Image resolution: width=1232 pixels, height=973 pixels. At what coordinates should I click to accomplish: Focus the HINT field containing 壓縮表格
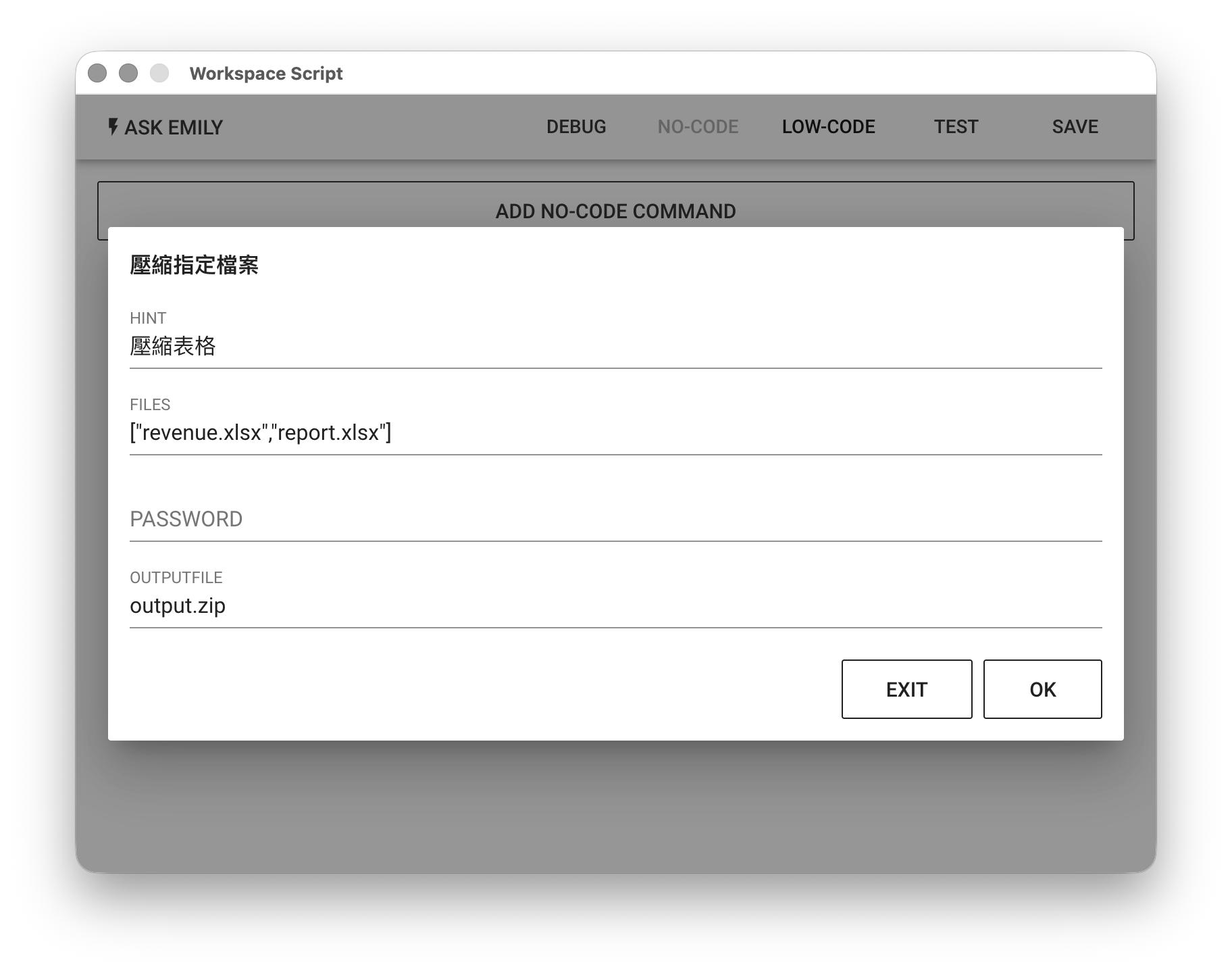point(615,347)
